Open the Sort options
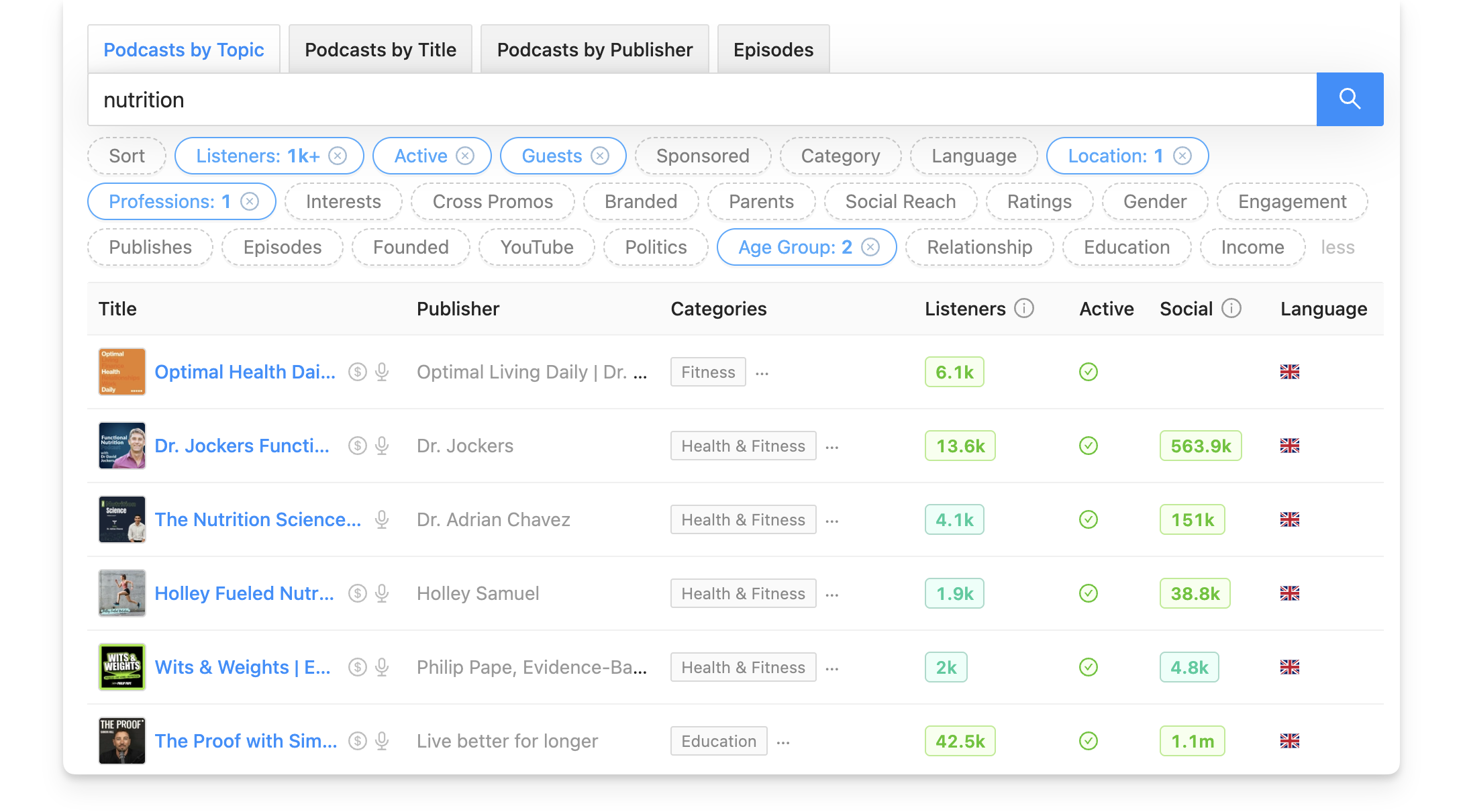Image resolution: width=1463 pixels, height=812 pixels. [126, 156]
